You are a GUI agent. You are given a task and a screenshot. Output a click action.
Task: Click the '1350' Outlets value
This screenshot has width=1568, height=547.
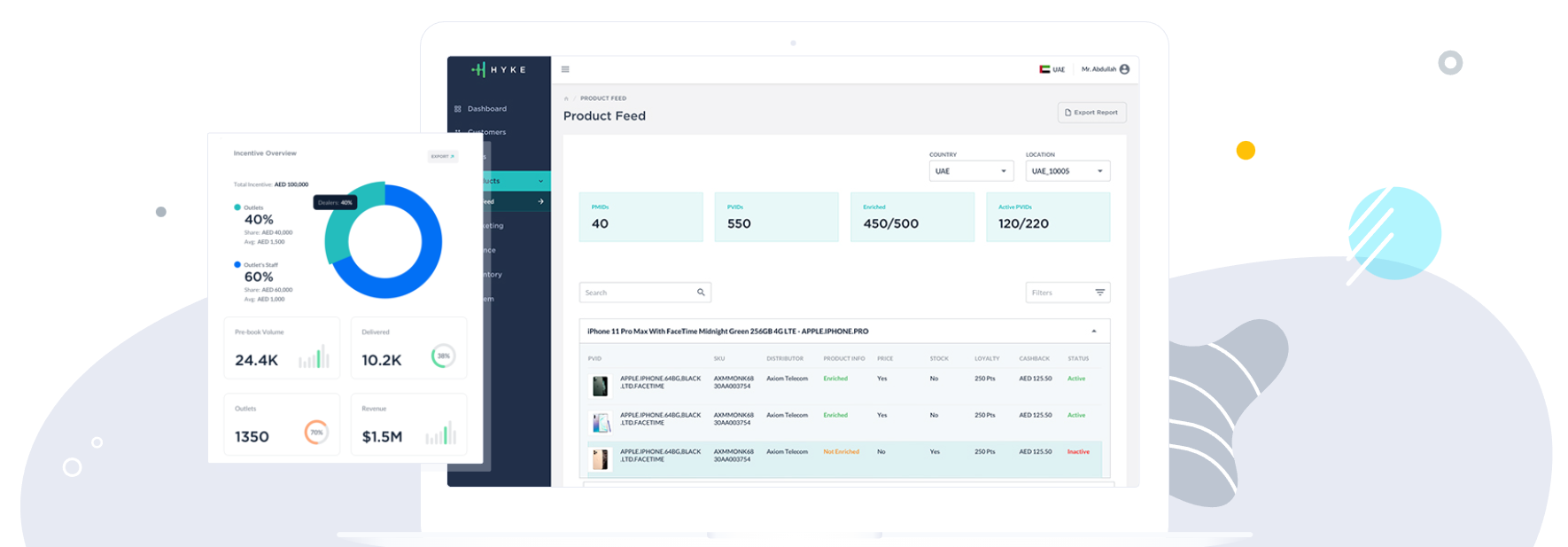click(252, 436)
